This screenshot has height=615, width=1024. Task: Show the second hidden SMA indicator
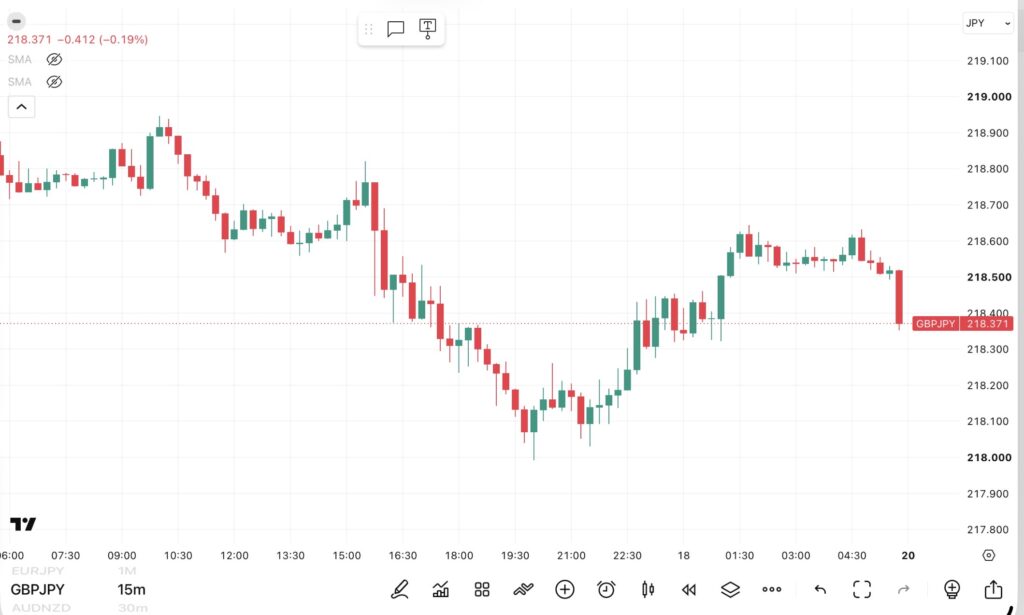(x=54, y=82)
